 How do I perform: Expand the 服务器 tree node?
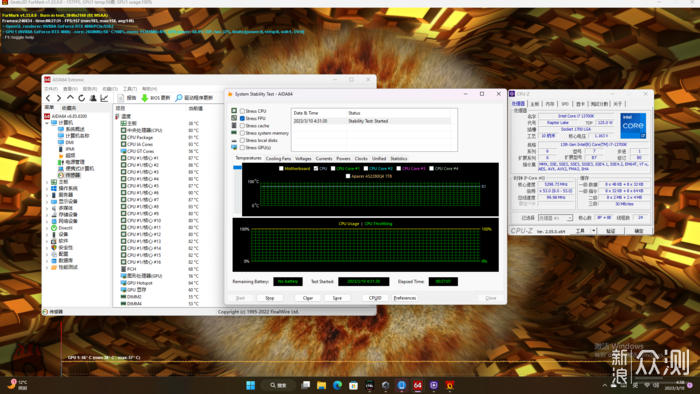click(47, 195)
